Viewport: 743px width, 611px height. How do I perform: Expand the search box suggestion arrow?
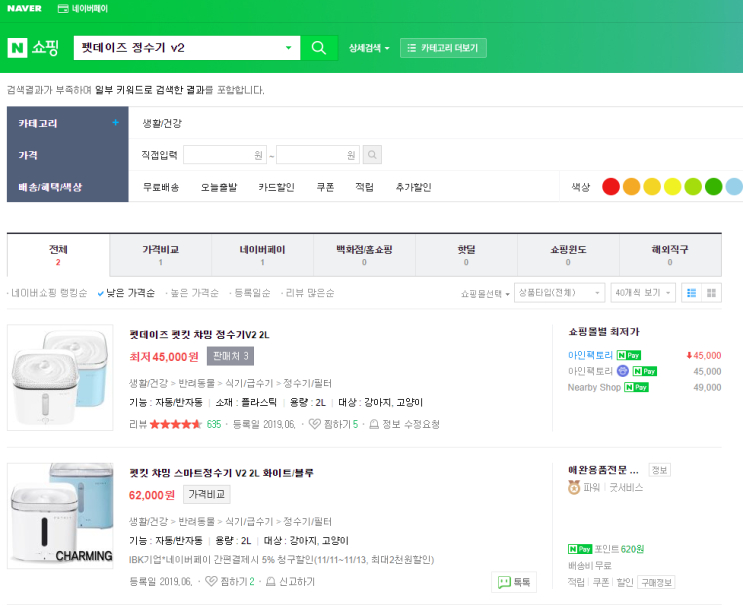288,48
